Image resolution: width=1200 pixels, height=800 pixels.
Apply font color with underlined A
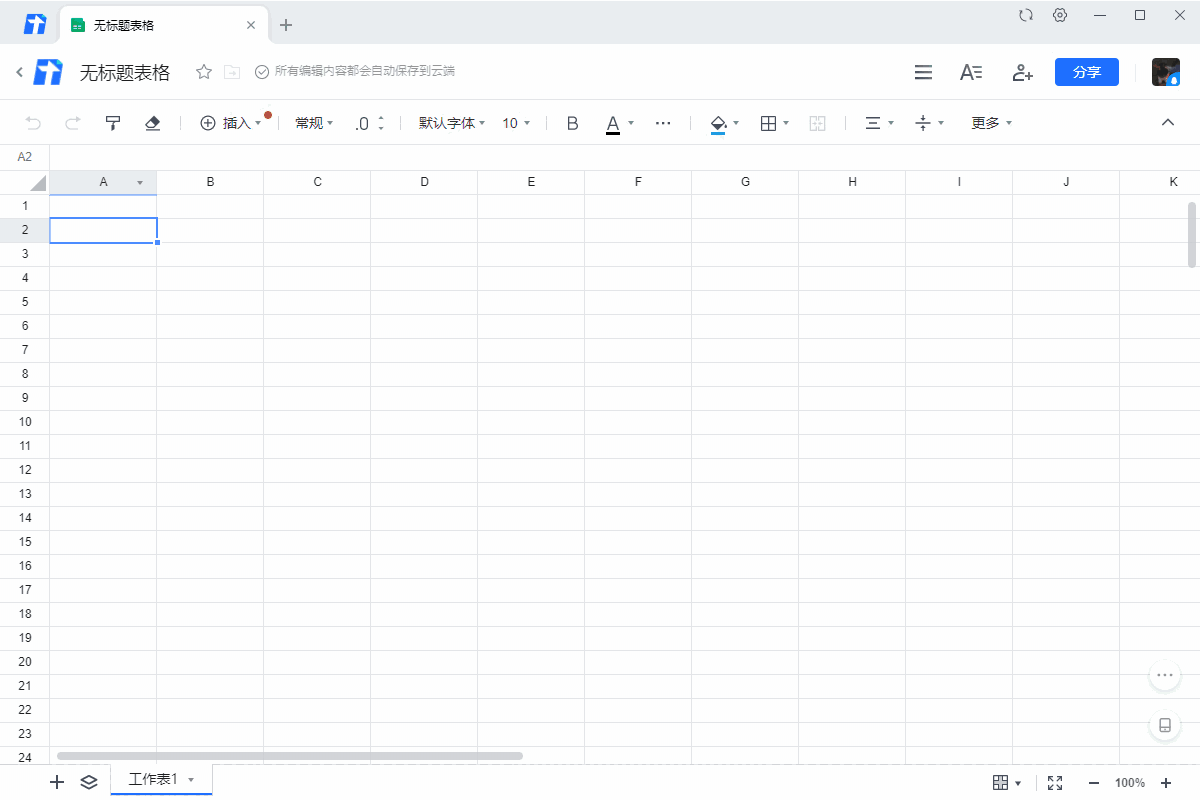point(613,124)
